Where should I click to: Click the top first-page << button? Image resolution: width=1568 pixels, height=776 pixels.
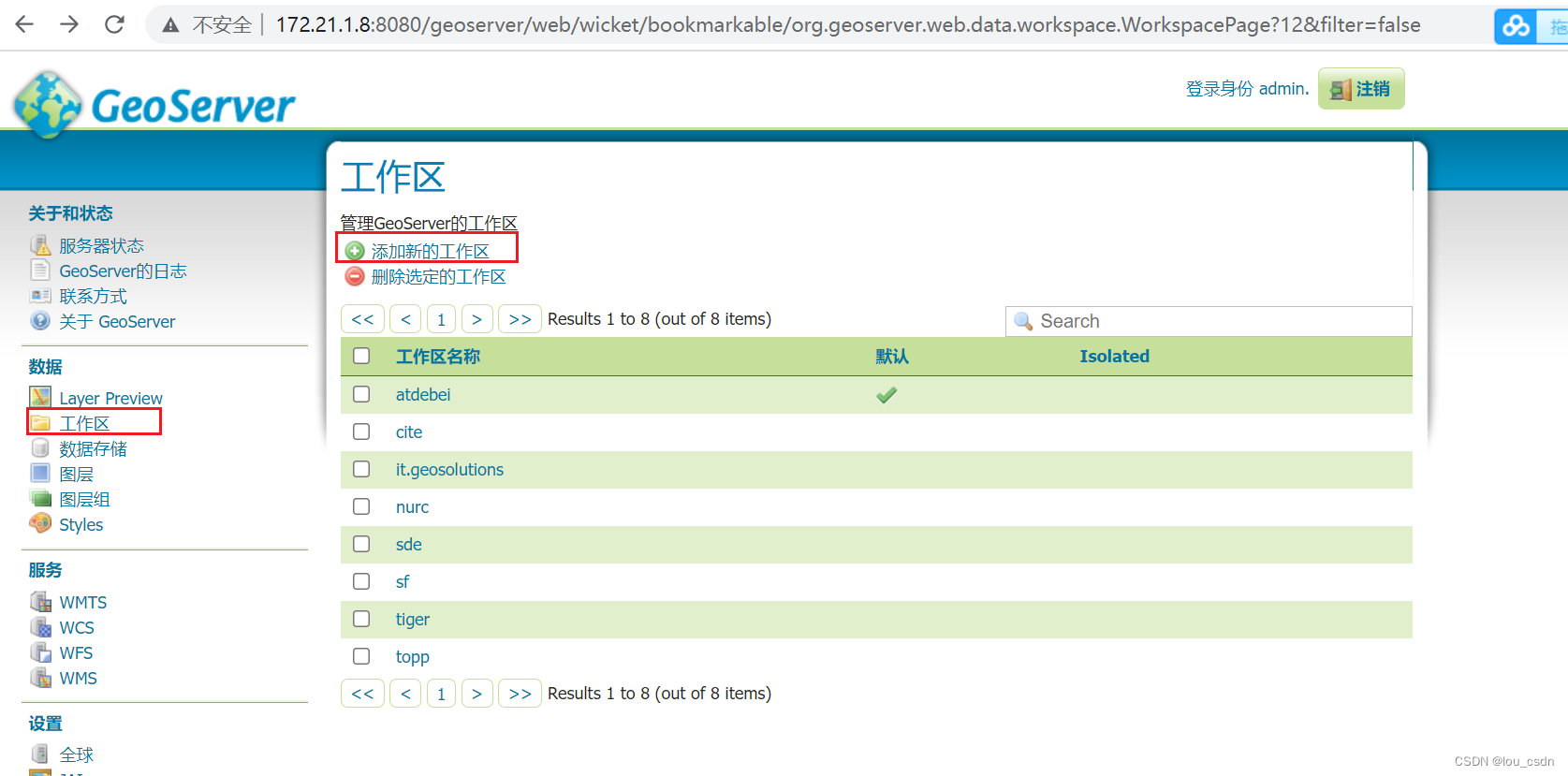pyautogui.click(x=362, y=319)
